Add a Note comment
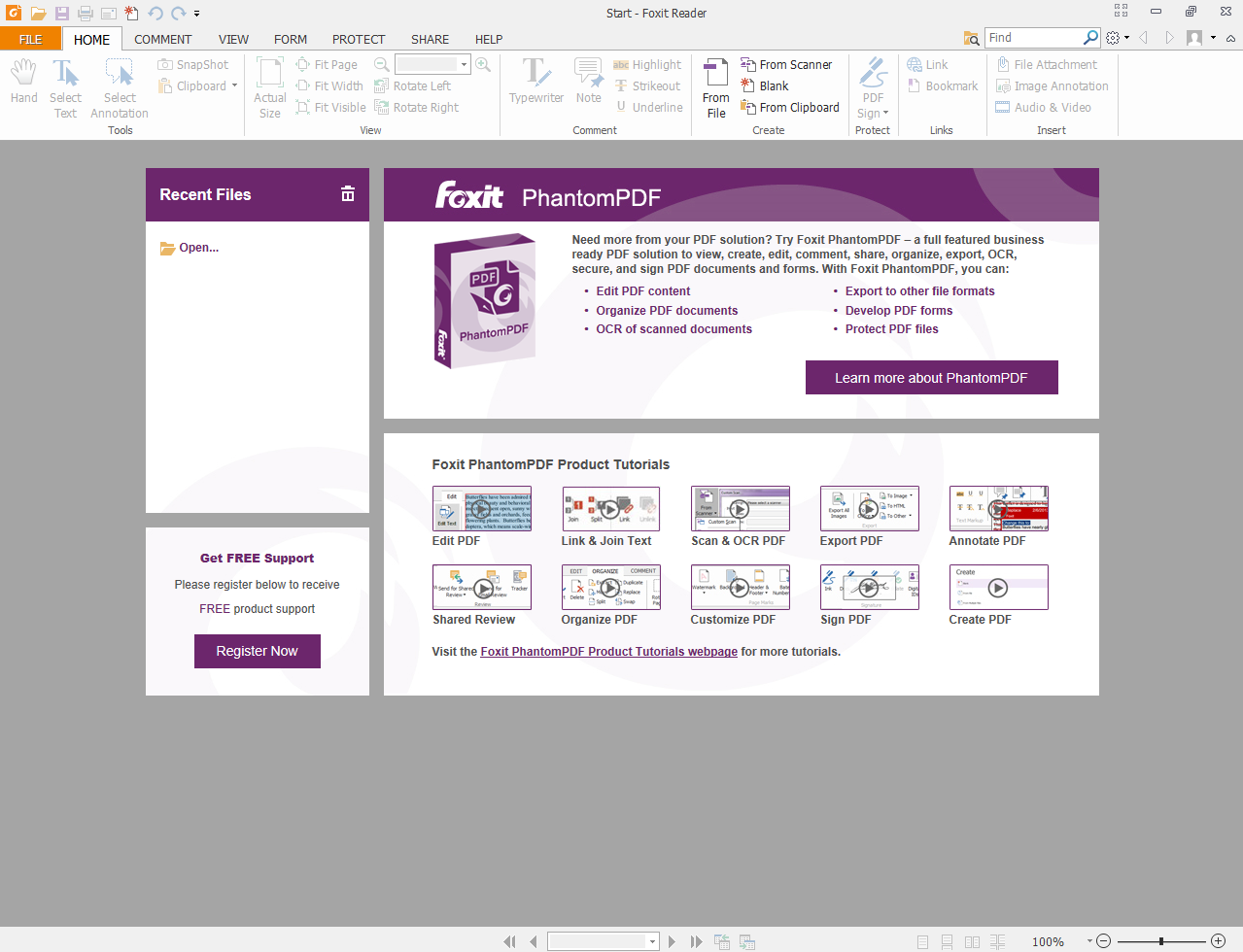Image resolution: width=1243 pixels, height=952 pixels. tap(588, 82)
